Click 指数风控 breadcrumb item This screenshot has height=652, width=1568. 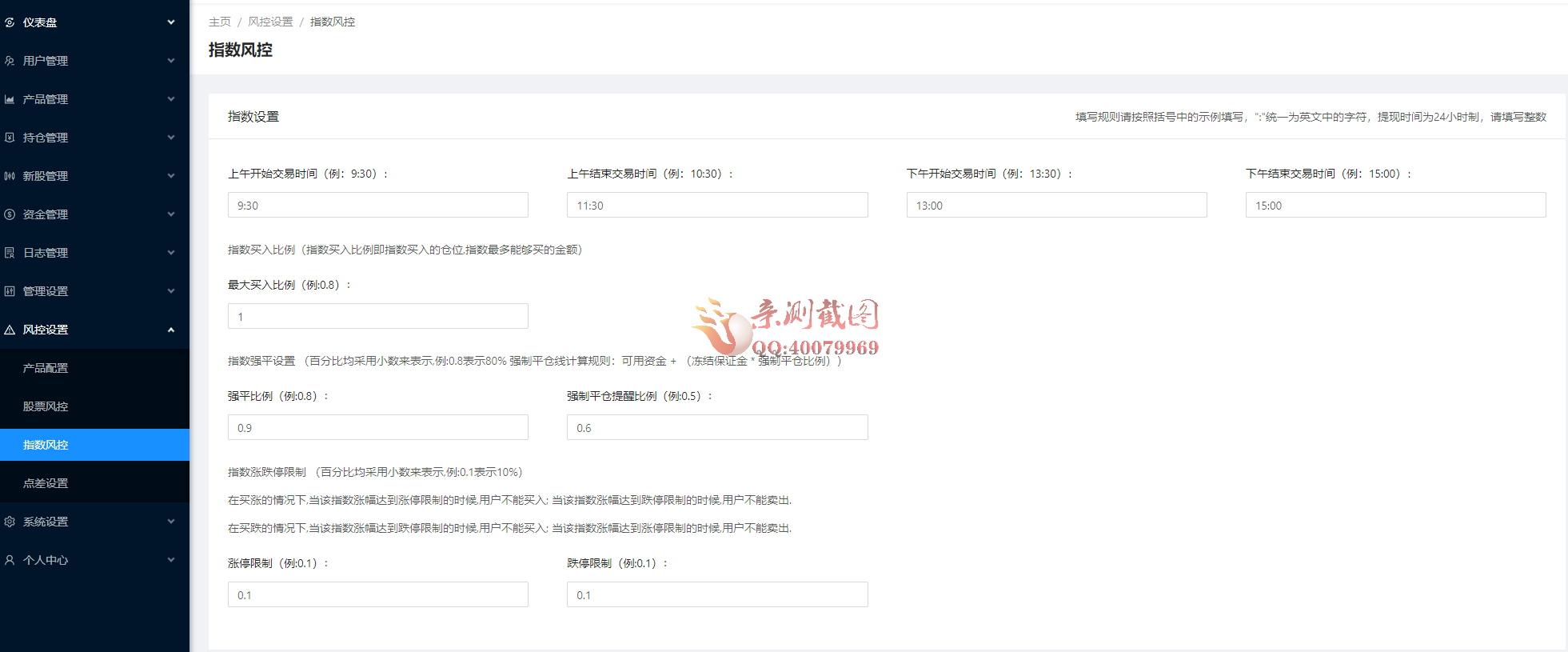333,22
